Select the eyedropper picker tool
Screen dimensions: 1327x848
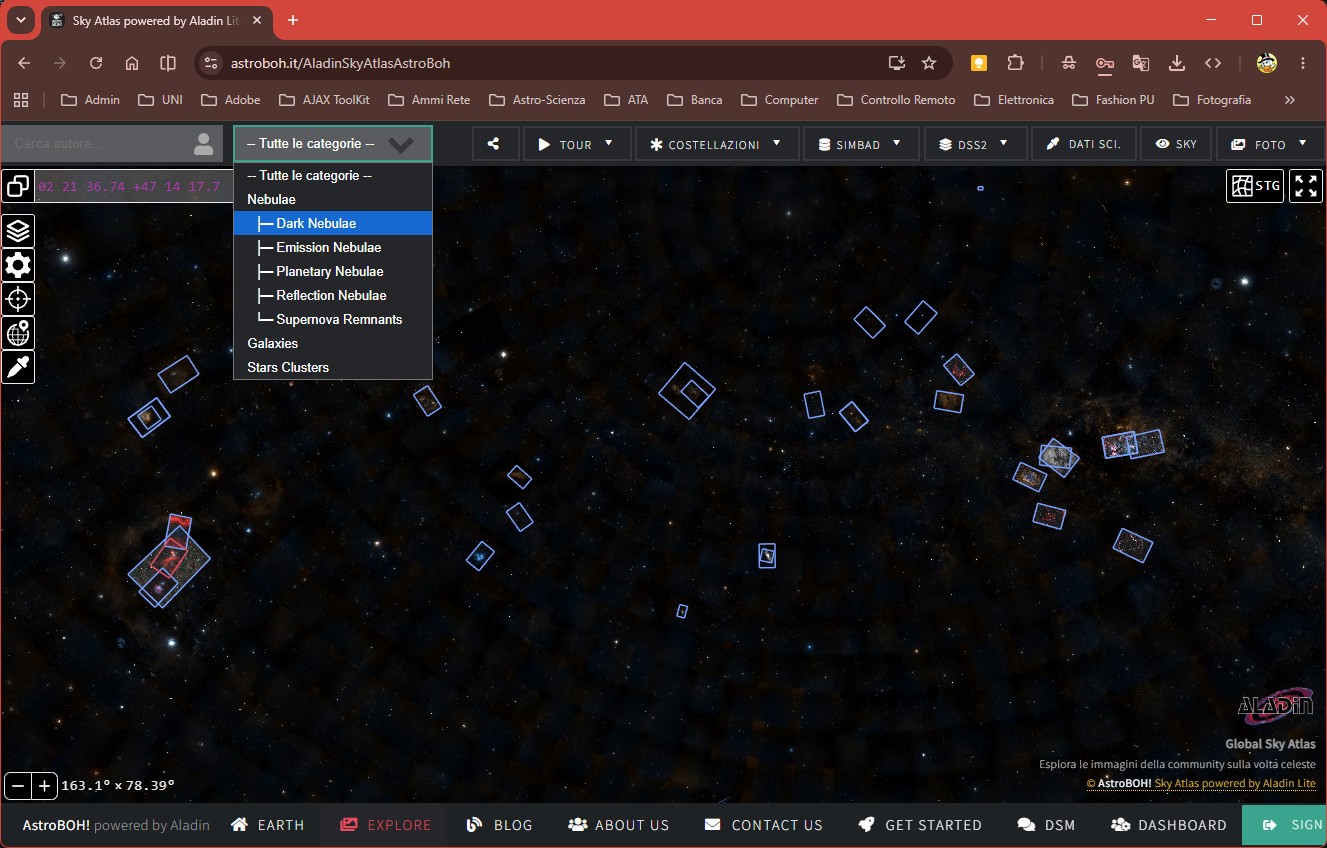18,367
